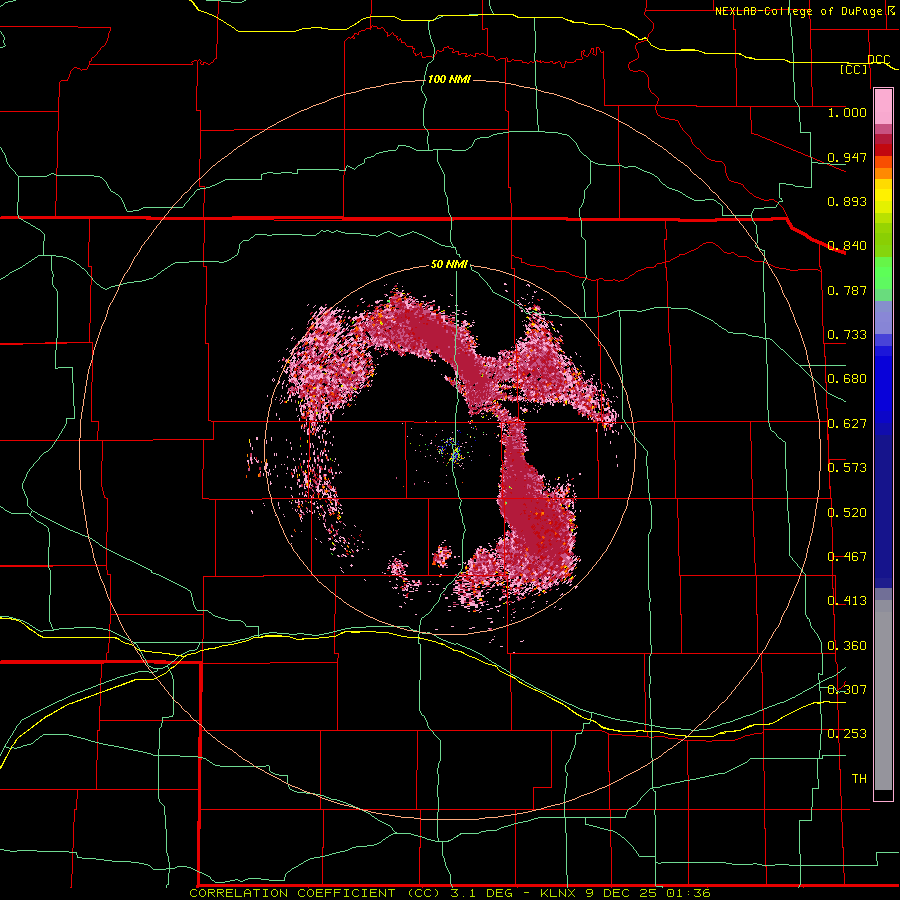This screenshot has height=900, width=900.
Task: Click the 1.000 scale value
Action: tap(847, 112)
